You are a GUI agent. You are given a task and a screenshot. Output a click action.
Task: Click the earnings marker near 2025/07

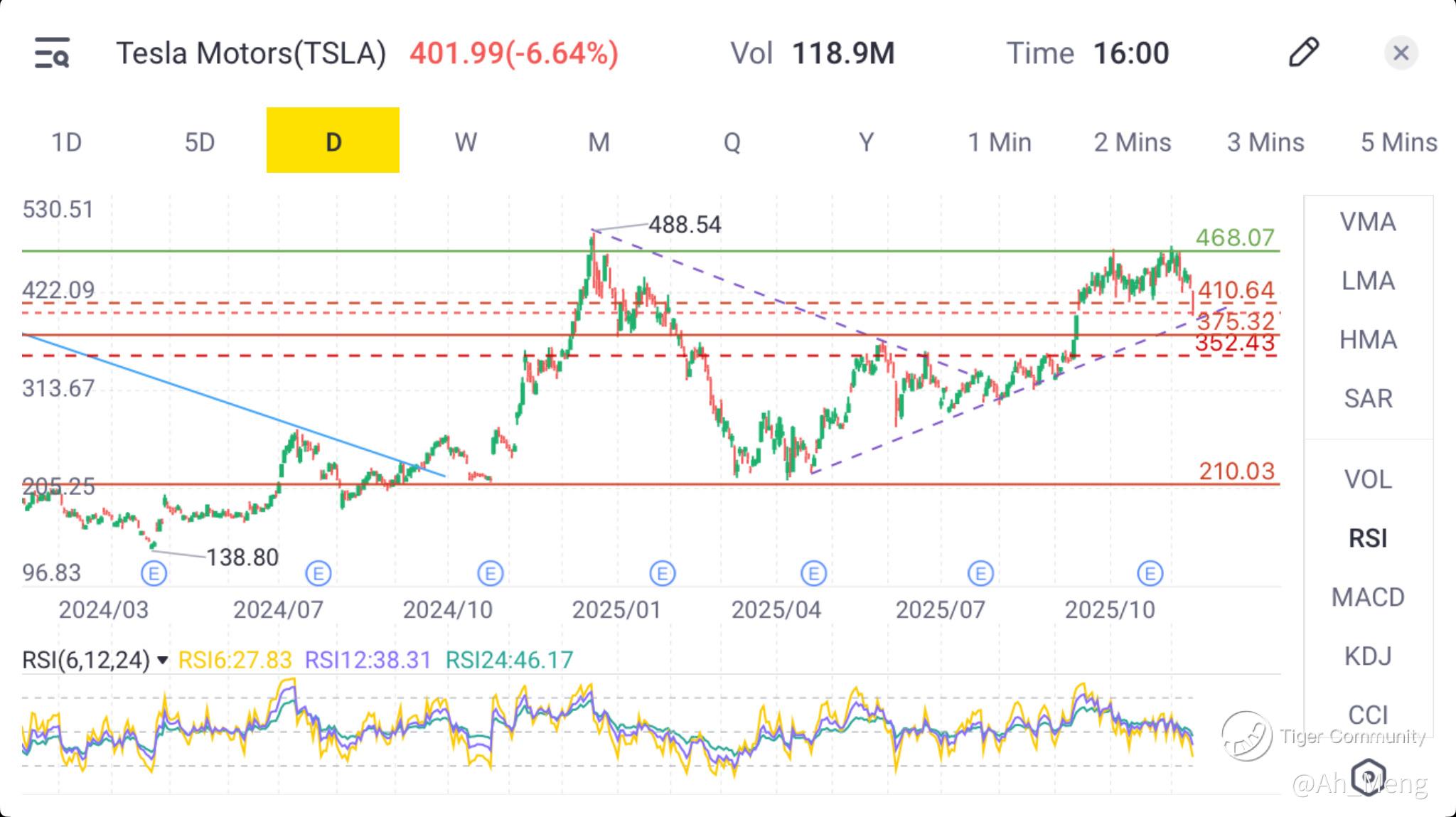tap(980, 573)
